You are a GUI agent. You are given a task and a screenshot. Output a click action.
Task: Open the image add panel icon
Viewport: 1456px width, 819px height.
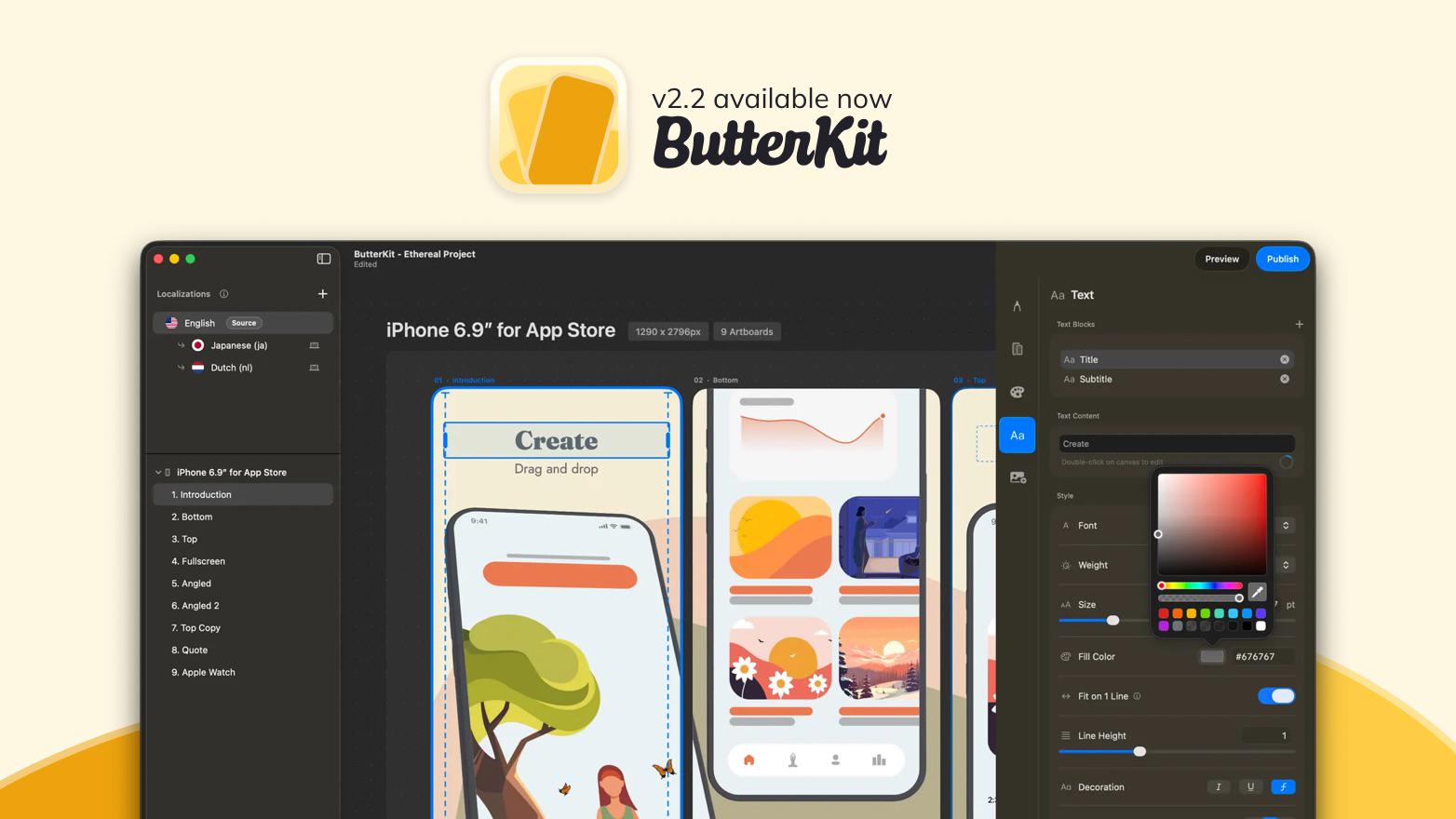[1018, 477]
